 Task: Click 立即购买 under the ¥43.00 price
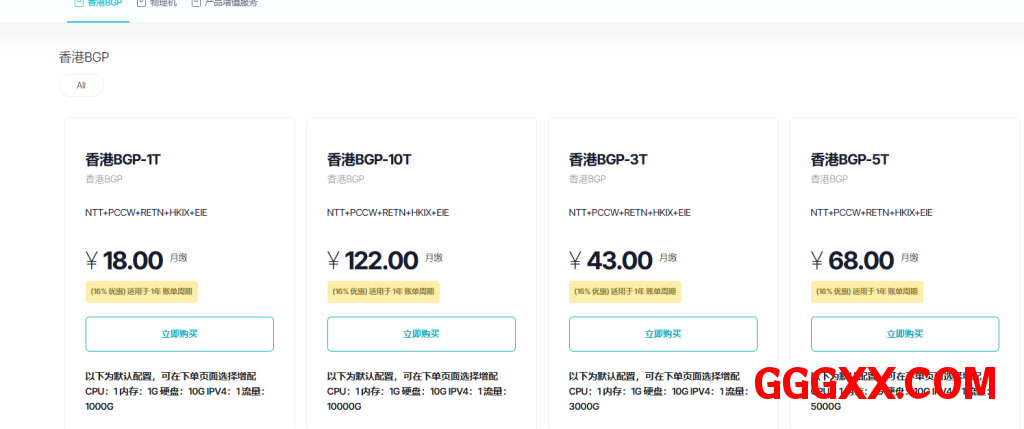click(x=663, y=334)
